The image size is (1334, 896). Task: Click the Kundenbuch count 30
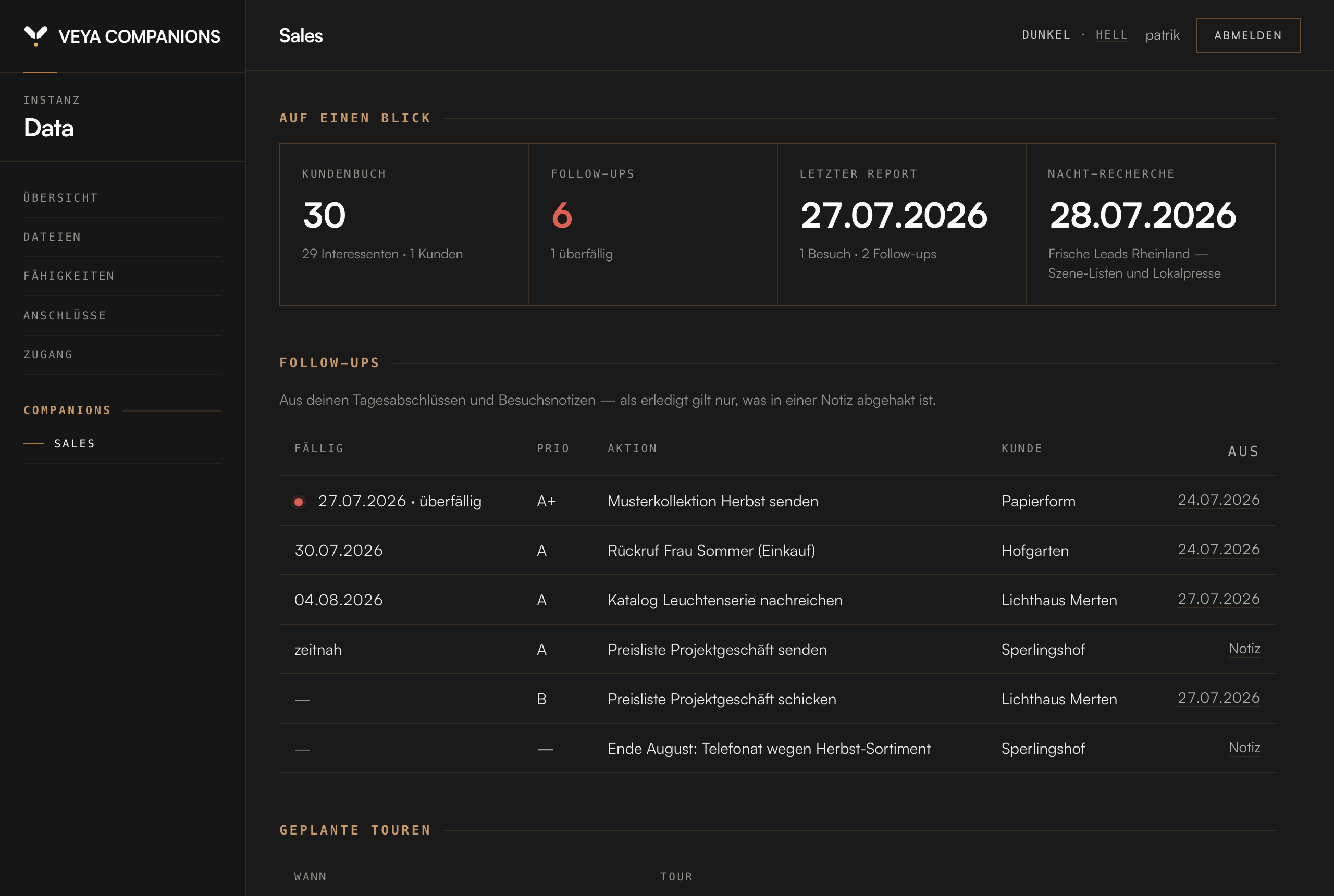[324, 216]
